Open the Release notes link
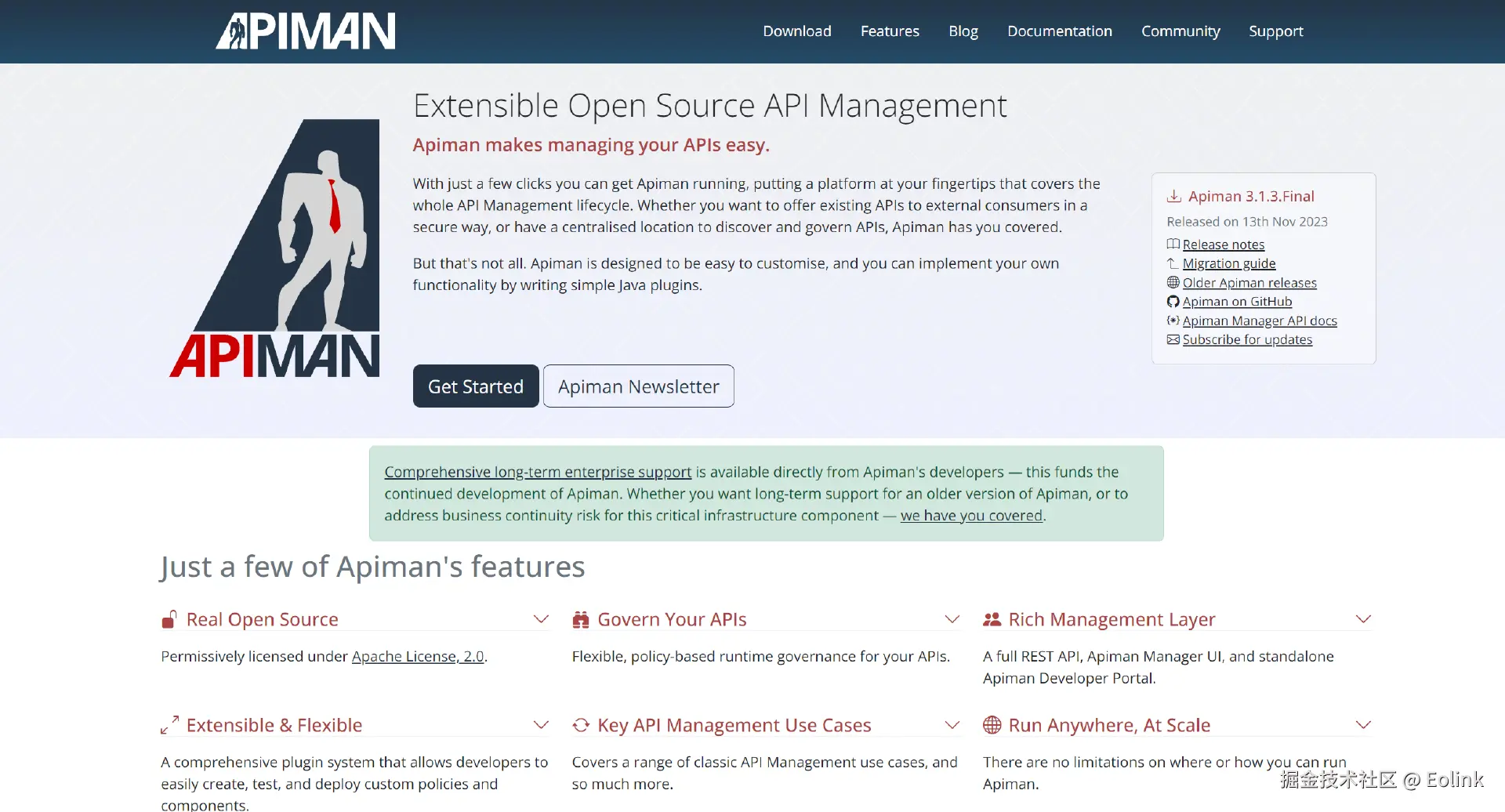The image size is (1505, 812). [x=1224, y=245]
